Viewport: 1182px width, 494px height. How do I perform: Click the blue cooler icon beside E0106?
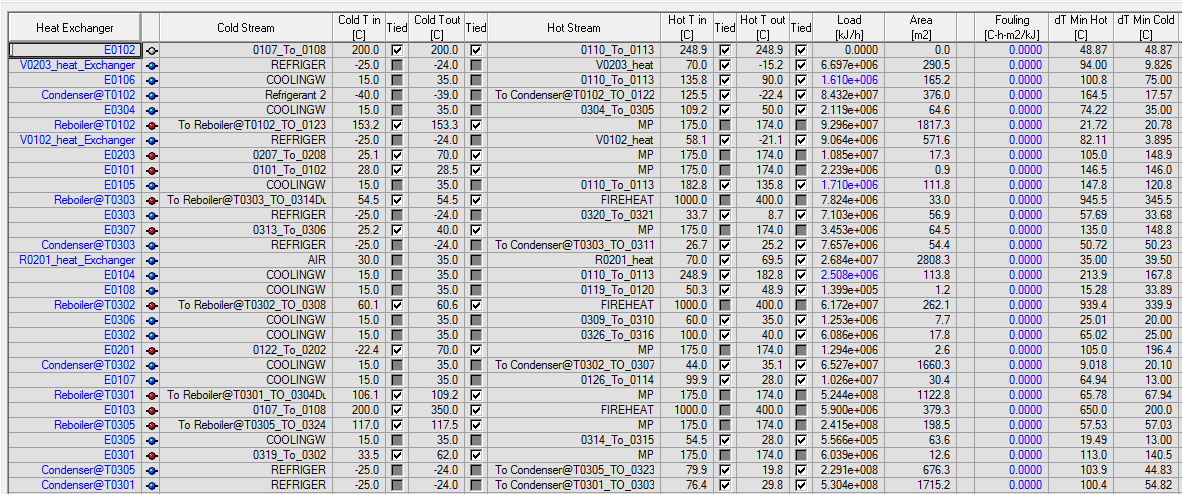pyautogui.click(x=152, y=80)
